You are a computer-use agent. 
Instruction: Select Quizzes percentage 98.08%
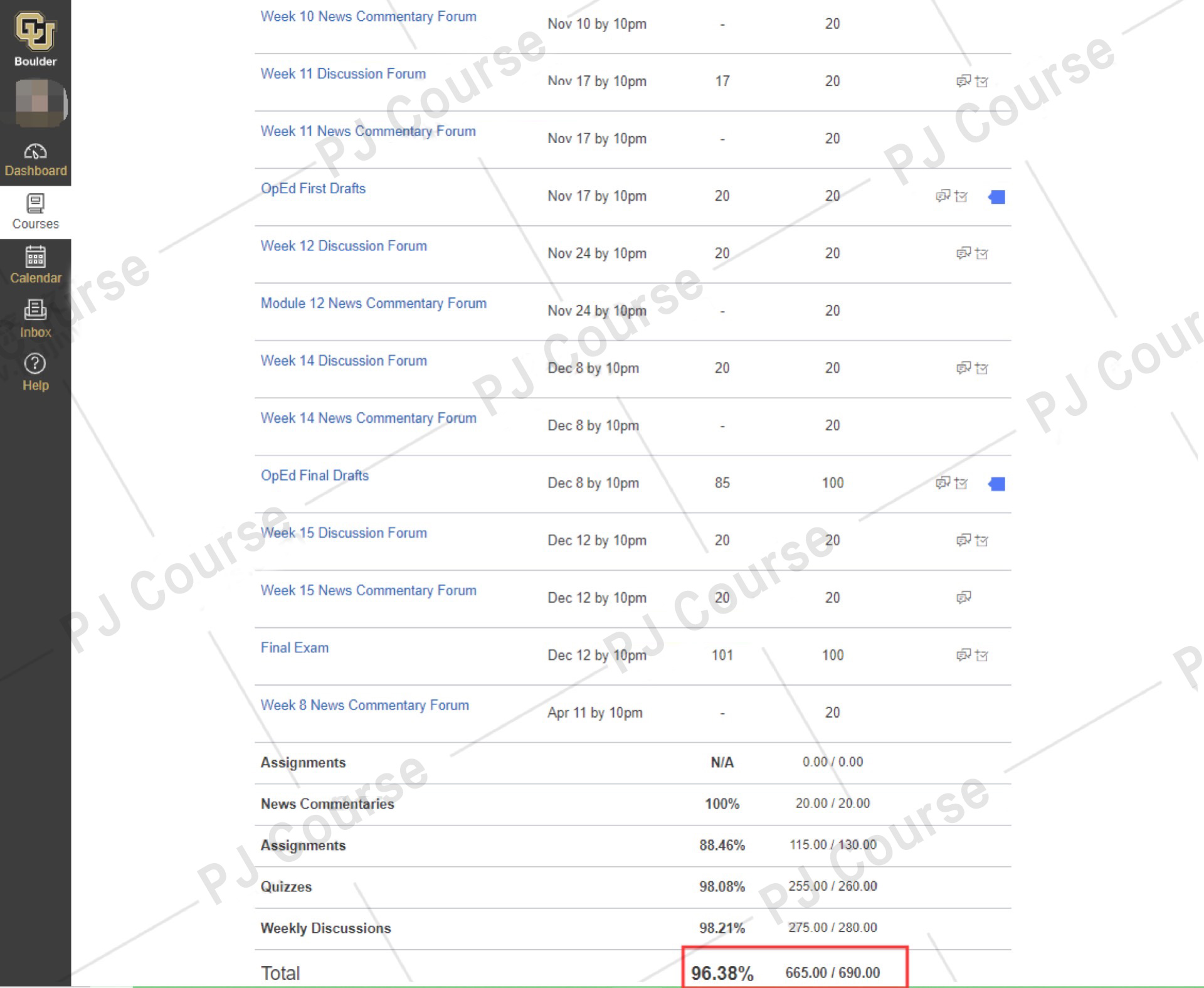pyautogui.click(x=722, y=886)
